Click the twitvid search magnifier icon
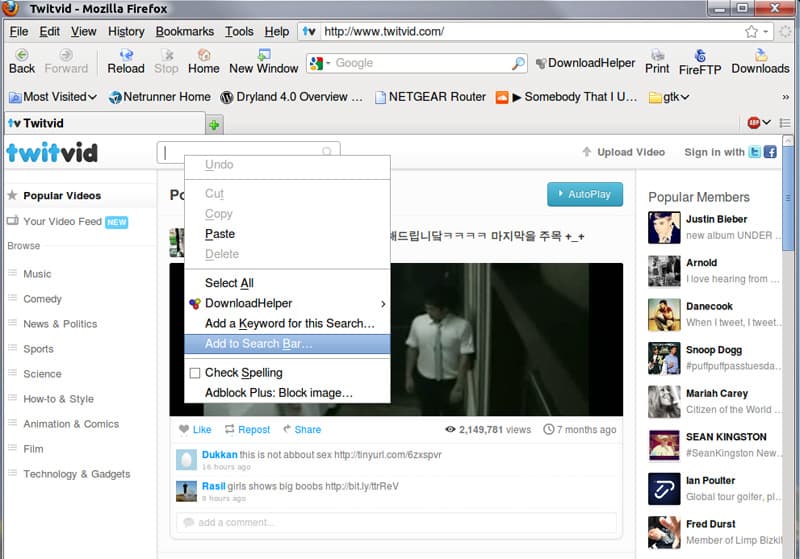The height and width of the screenshot is (559, 800). pos(327,151)
